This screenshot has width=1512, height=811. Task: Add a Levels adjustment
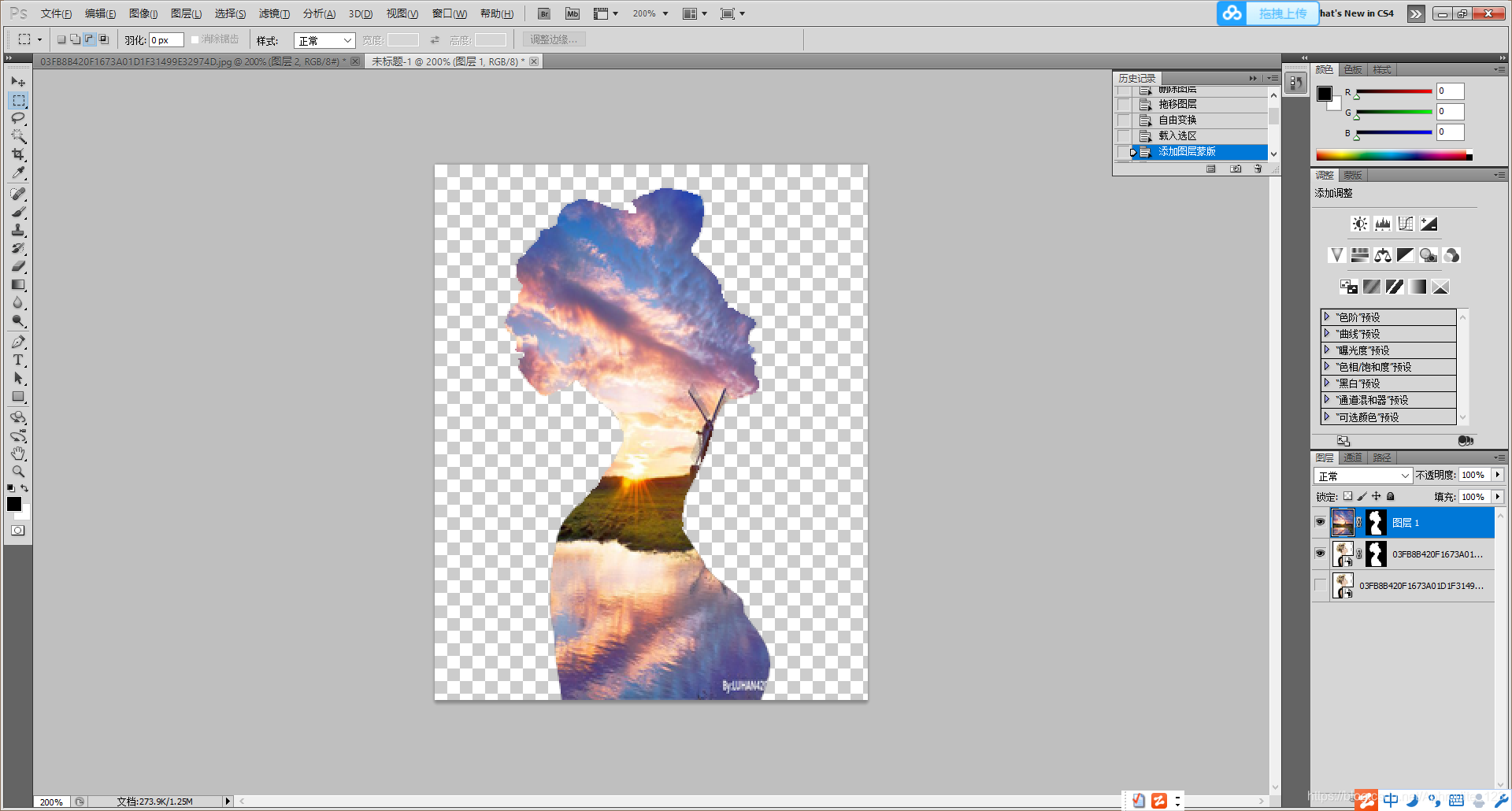tap(1382, 224)
